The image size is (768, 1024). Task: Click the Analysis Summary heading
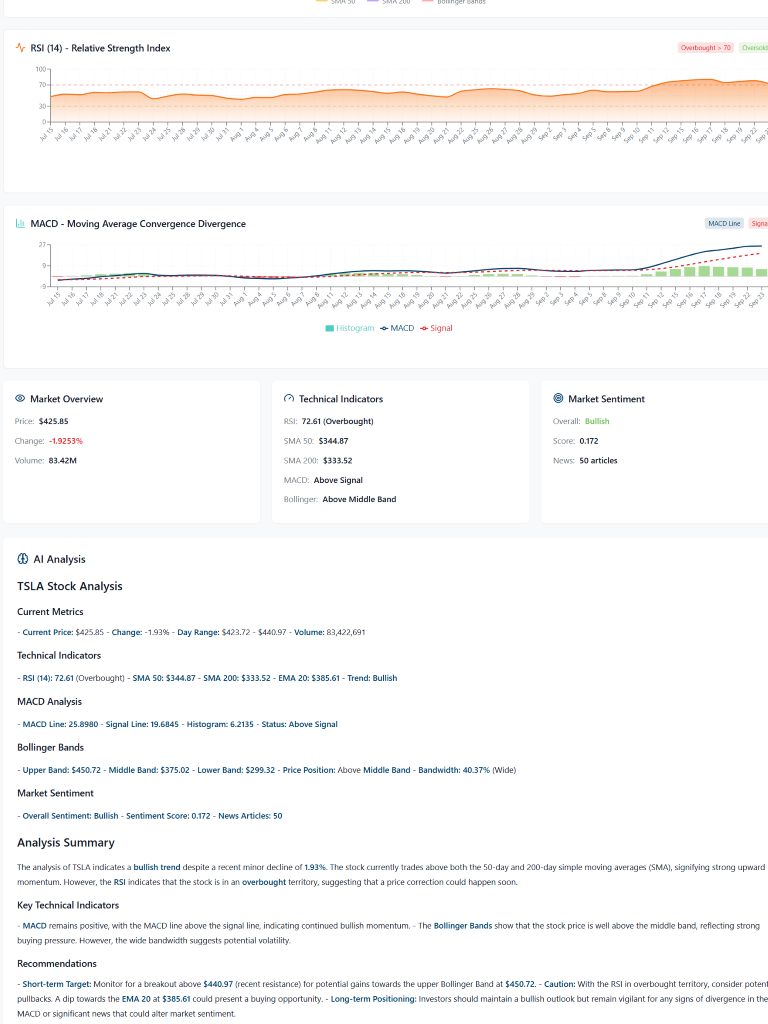[66, 842]
